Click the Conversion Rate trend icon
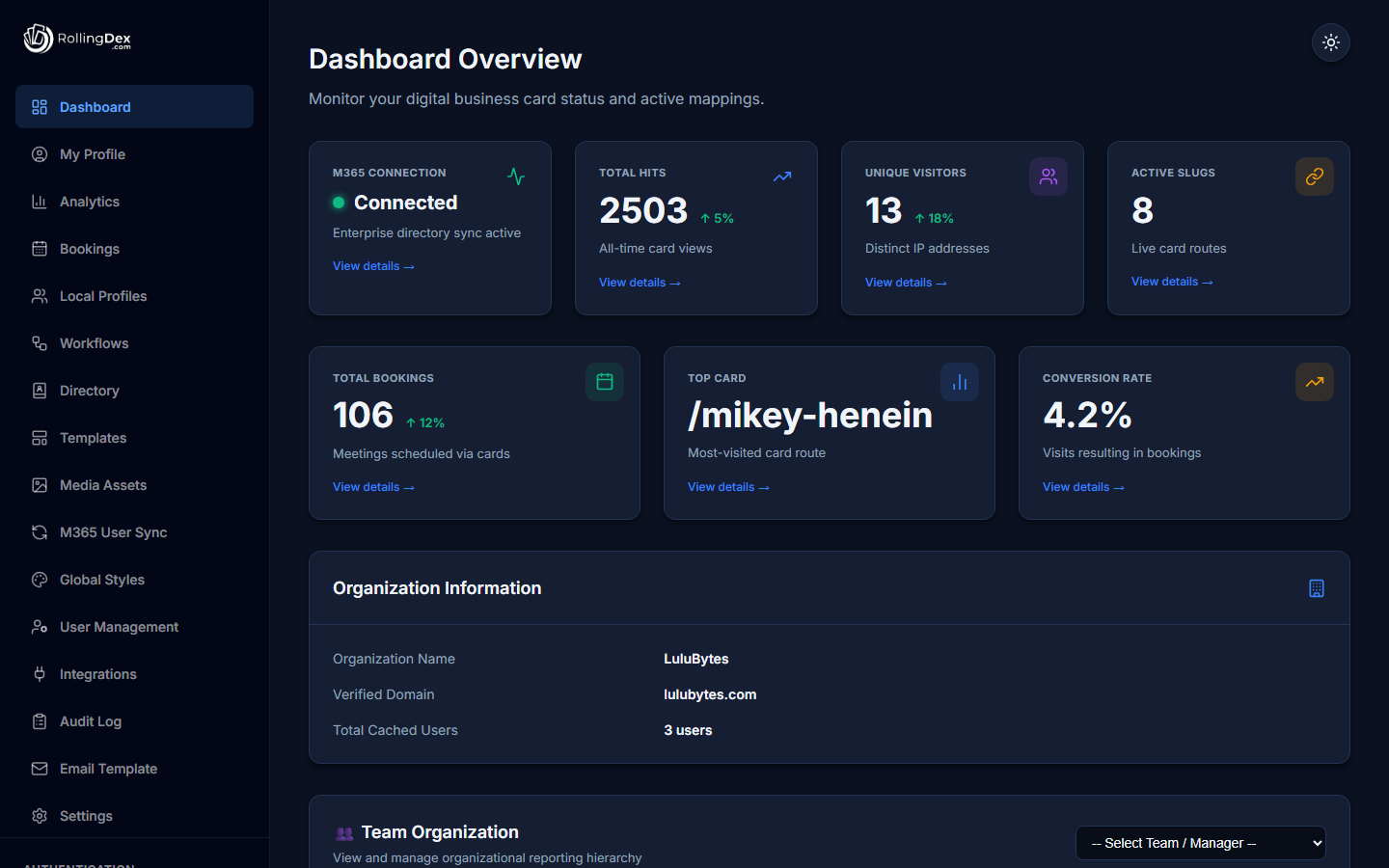Screen dimensions: 1389x868 pyautogui.click(x=1315, y=382)
